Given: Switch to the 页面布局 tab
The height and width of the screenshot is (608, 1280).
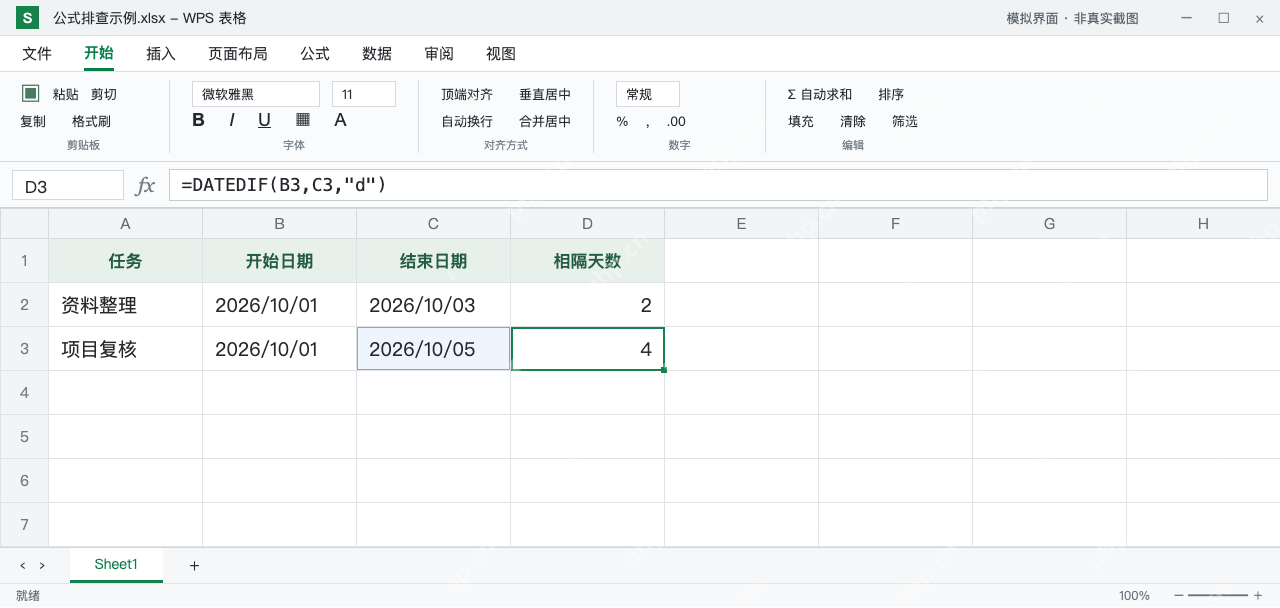Looking at the screenshot, I should click(x=238, y=54).
